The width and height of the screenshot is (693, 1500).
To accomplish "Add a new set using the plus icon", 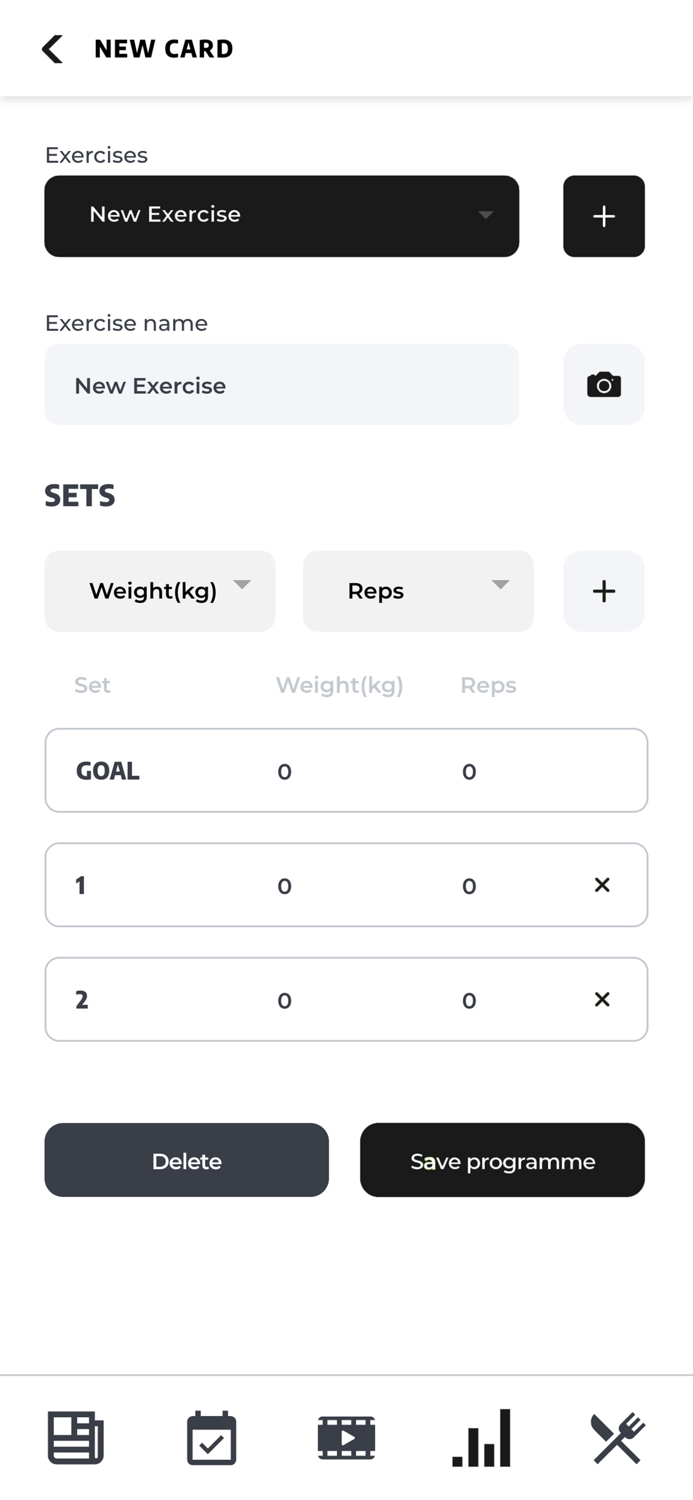I will point(604,591).
